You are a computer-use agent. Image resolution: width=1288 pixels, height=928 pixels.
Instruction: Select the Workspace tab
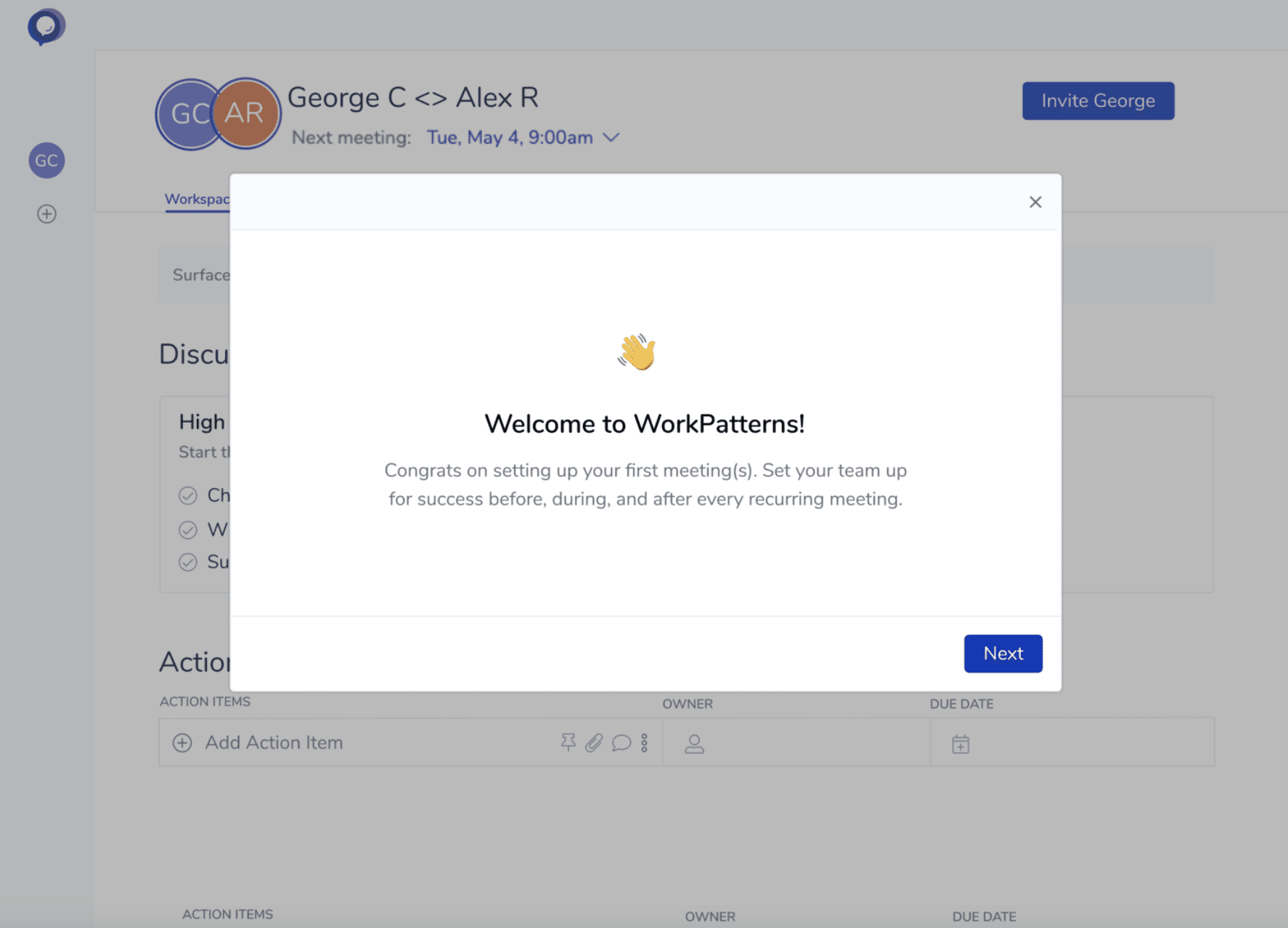click(197, 199)
